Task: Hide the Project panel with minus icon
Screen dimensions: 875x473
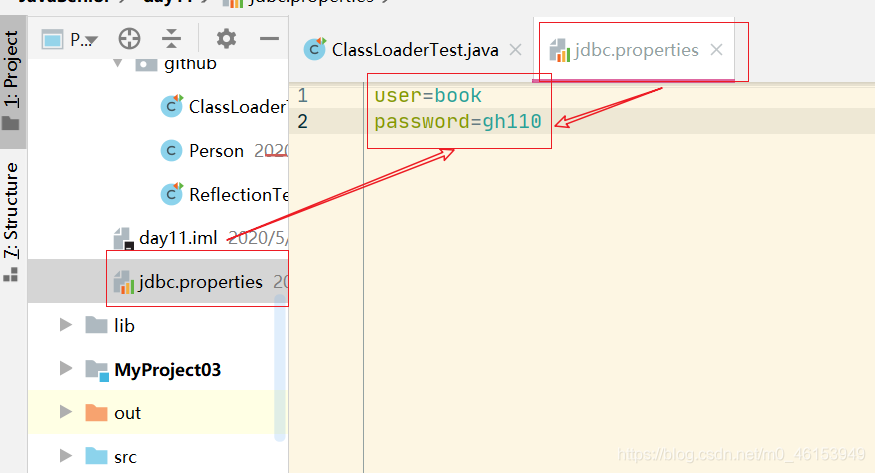Action: (x=269, y=38)
